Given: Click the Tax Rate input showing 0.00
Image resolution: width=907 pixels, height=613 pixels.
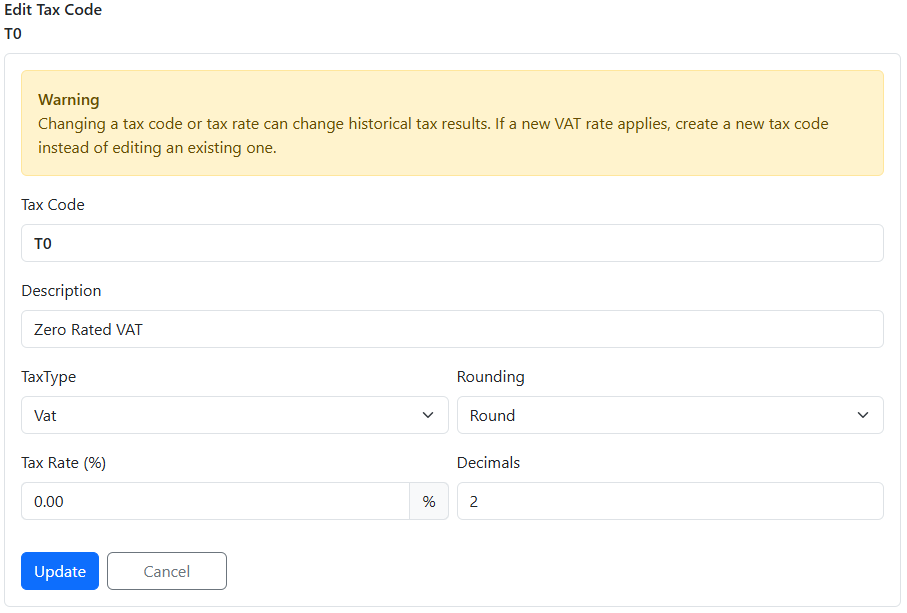Looking at the screenshot, I should 213,501.
